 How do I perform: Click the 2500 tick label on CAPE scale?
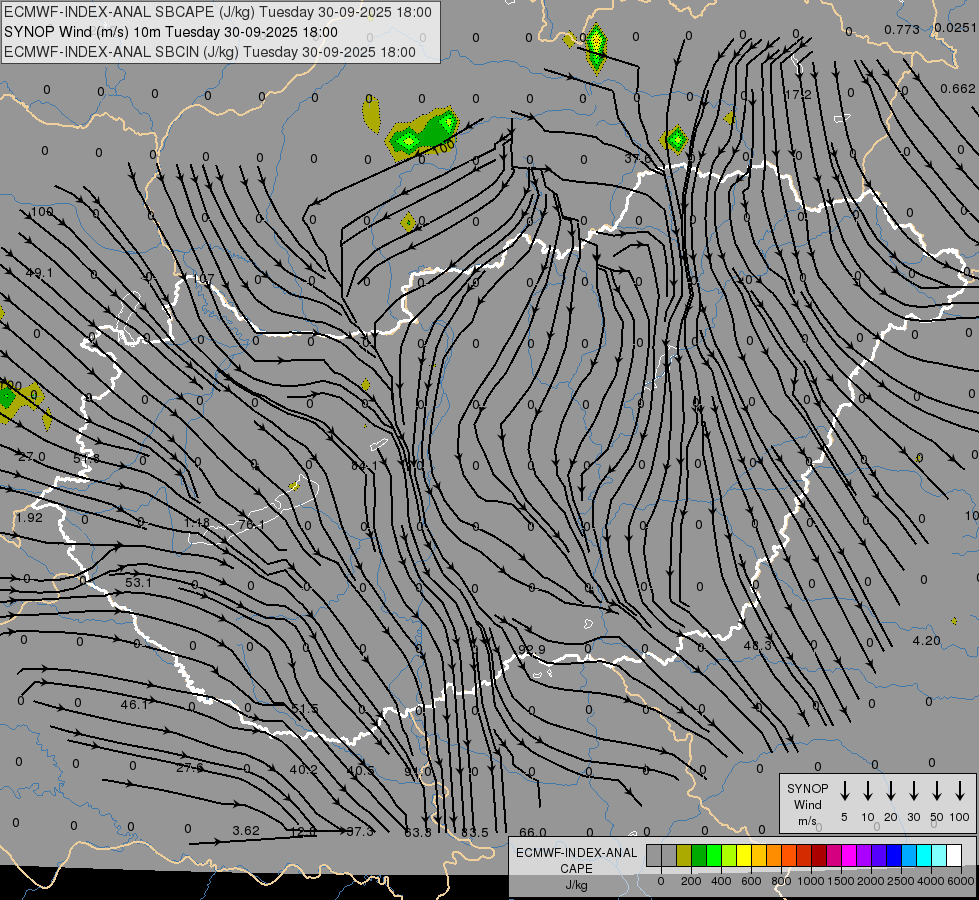tap(900, 881)
